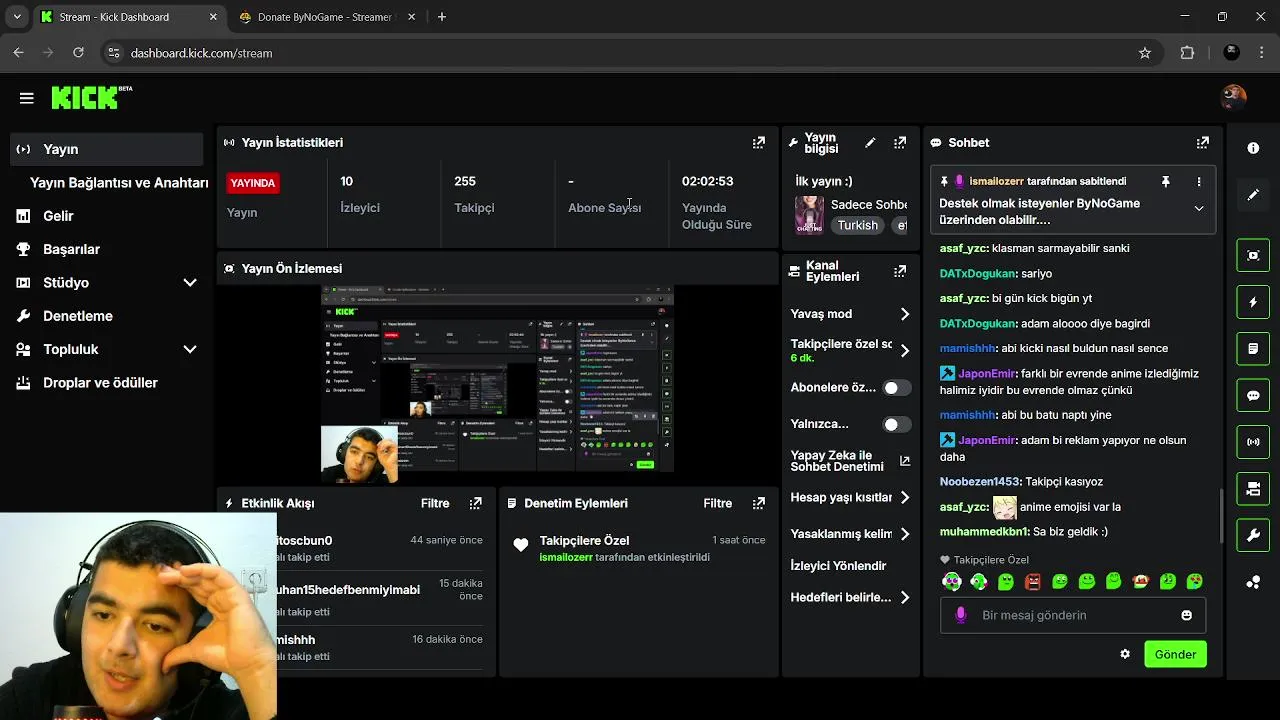Screen dimensions: 1280x720
Task: Pop out the Etkinlik Akışı panel
Action: pyautogui.click(x=476, y=503)
